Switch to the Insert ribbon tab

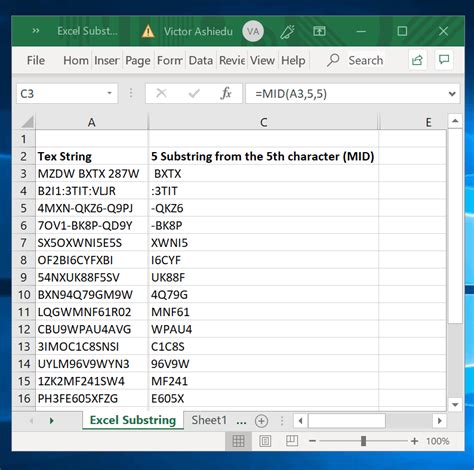[107, 60]
